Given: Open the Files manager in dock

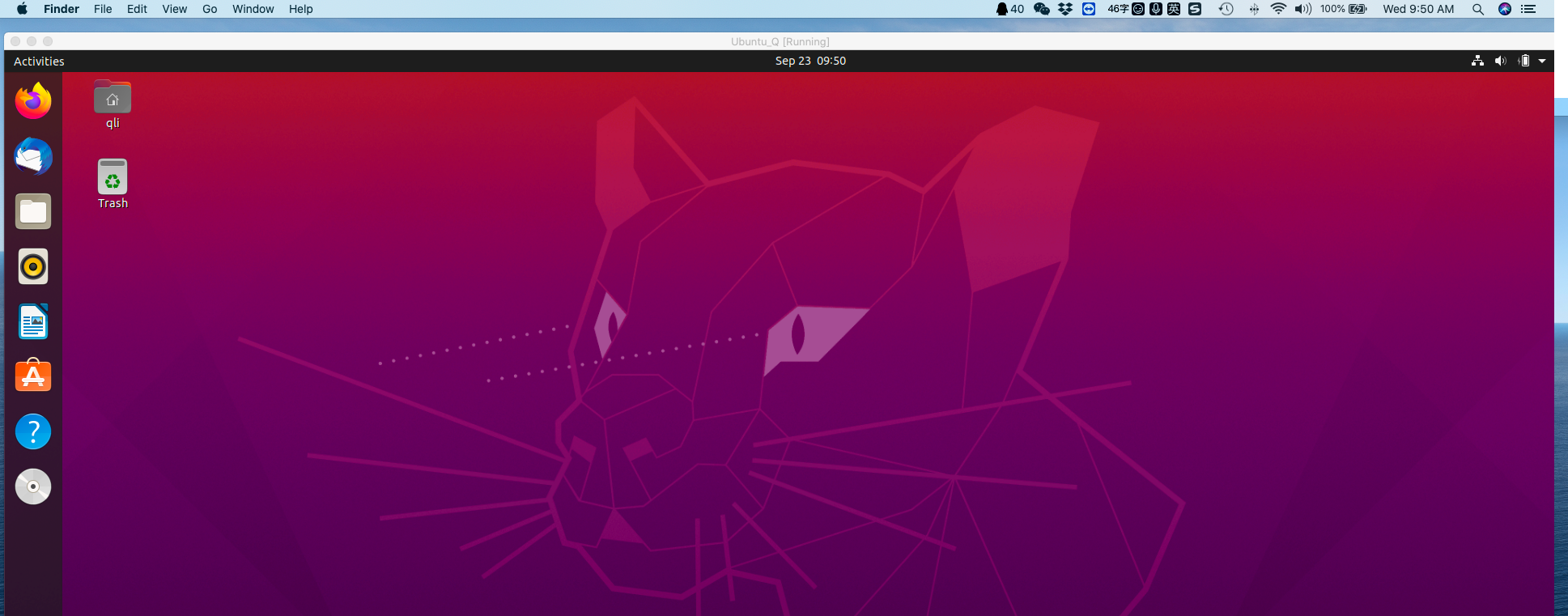Looking at the screenshot, I should 33,211.
